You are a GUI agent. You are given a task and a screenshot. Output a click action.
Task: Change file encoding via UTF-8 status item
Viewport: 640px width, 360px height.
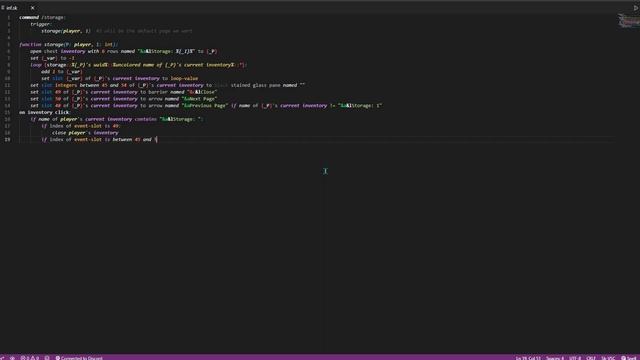coord(575,358)
